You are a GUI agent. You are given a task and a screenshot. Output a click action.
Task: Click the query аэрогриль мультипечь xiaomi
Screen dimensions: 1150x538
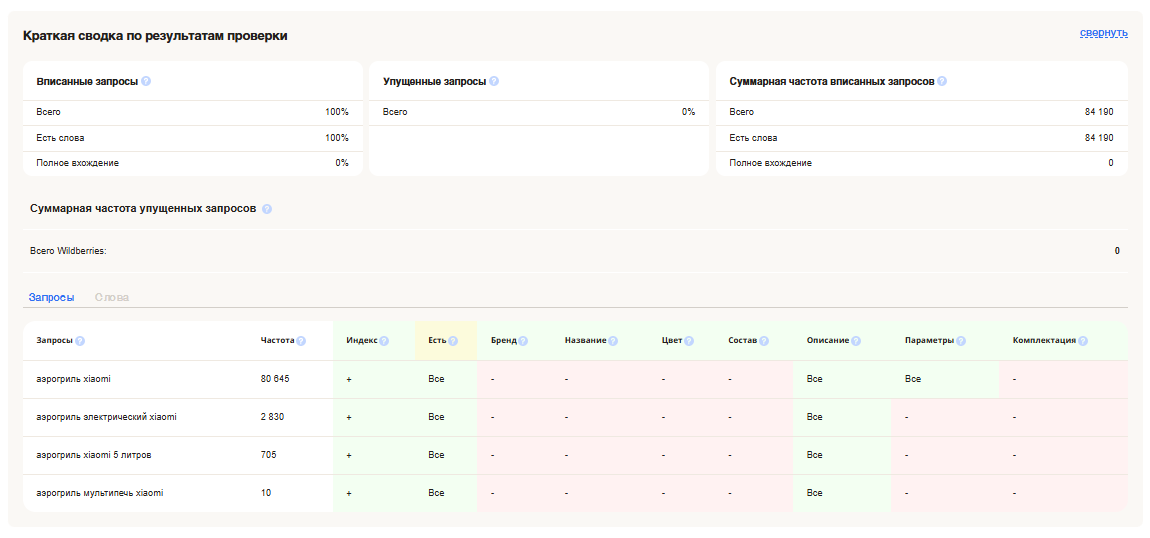tap(99, 493)
